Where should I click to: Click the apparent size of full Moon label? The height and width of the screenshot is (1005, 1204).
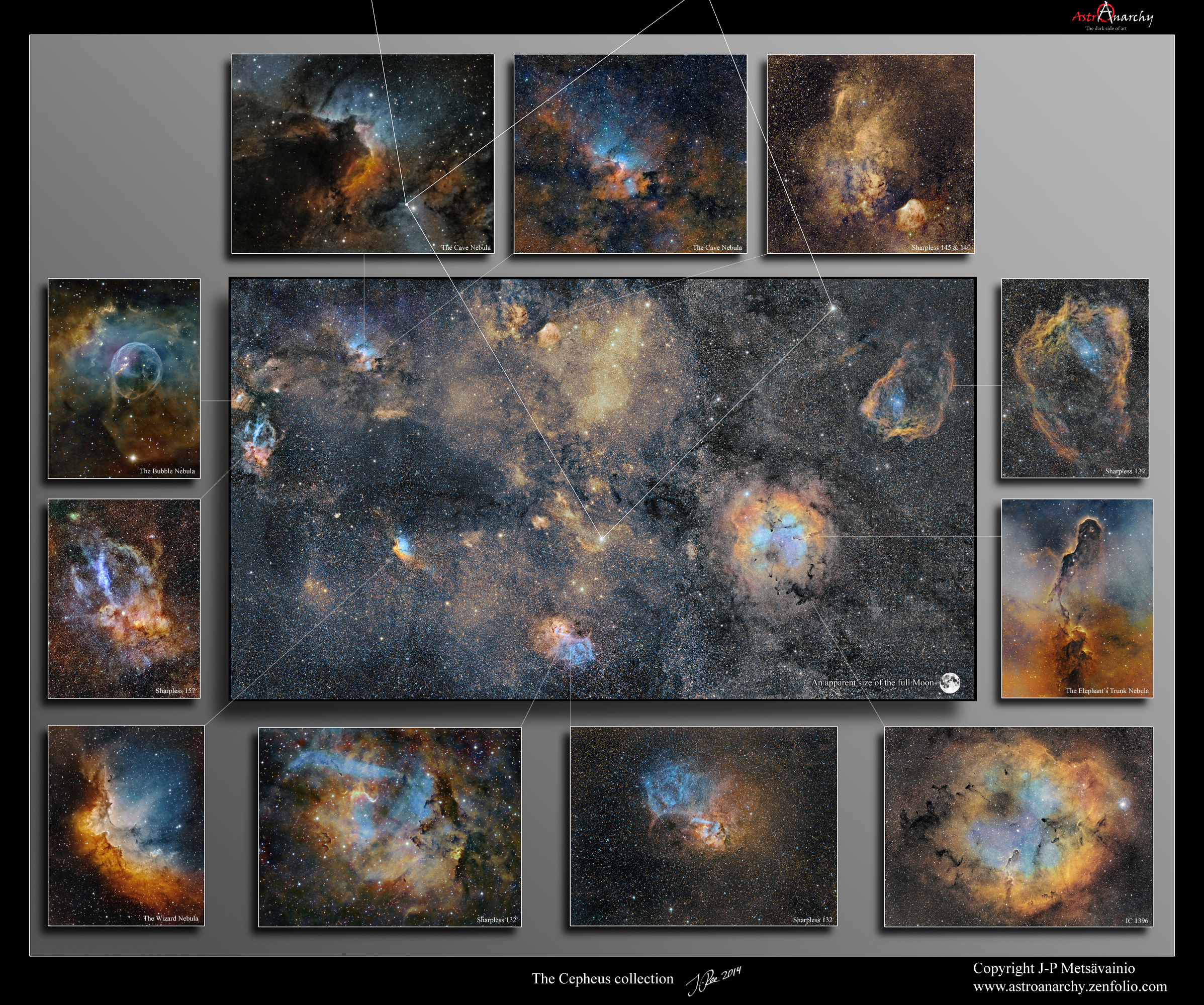pyautogui.click(x=873, y=683)
